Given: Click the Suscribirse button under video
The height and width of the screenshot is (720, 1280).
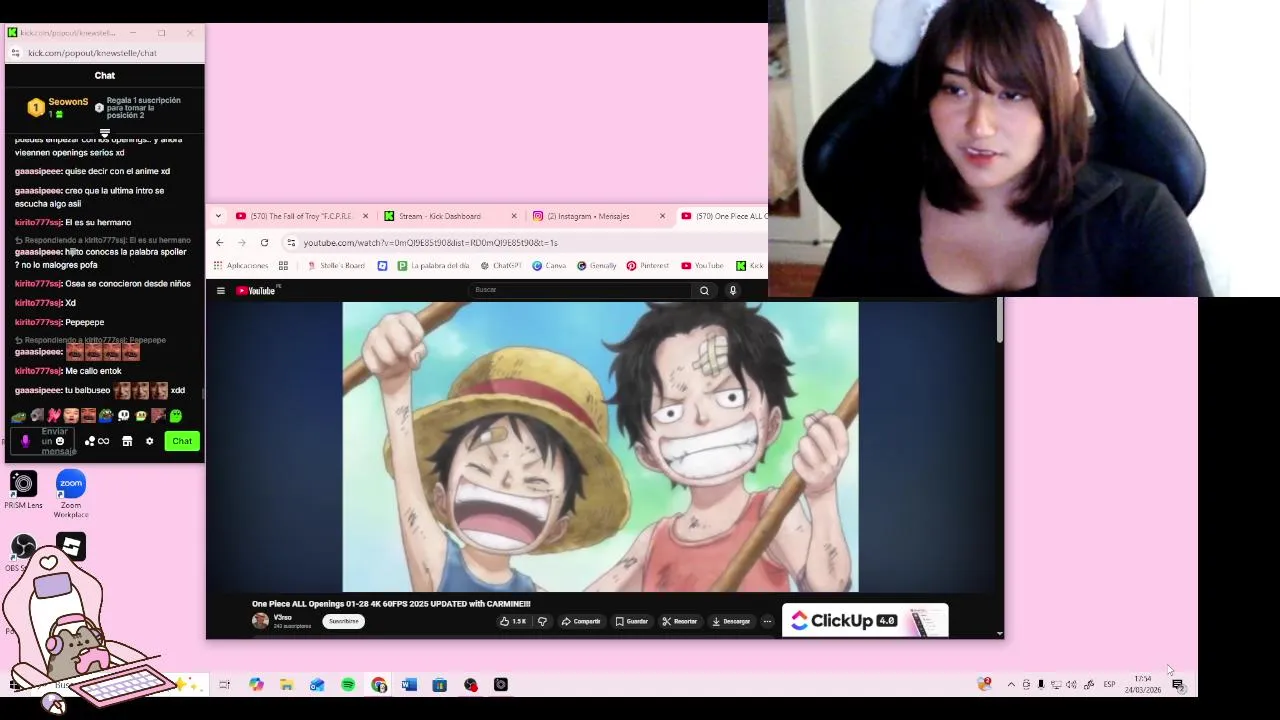Looking at the screenshot, I should tap(343, 621).
